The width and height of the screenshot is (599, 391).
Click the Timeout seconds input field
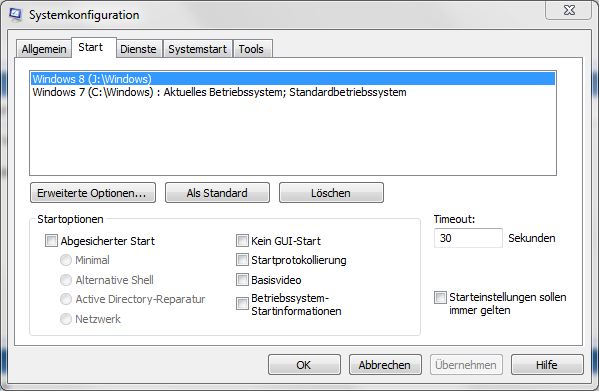point(468,238)
